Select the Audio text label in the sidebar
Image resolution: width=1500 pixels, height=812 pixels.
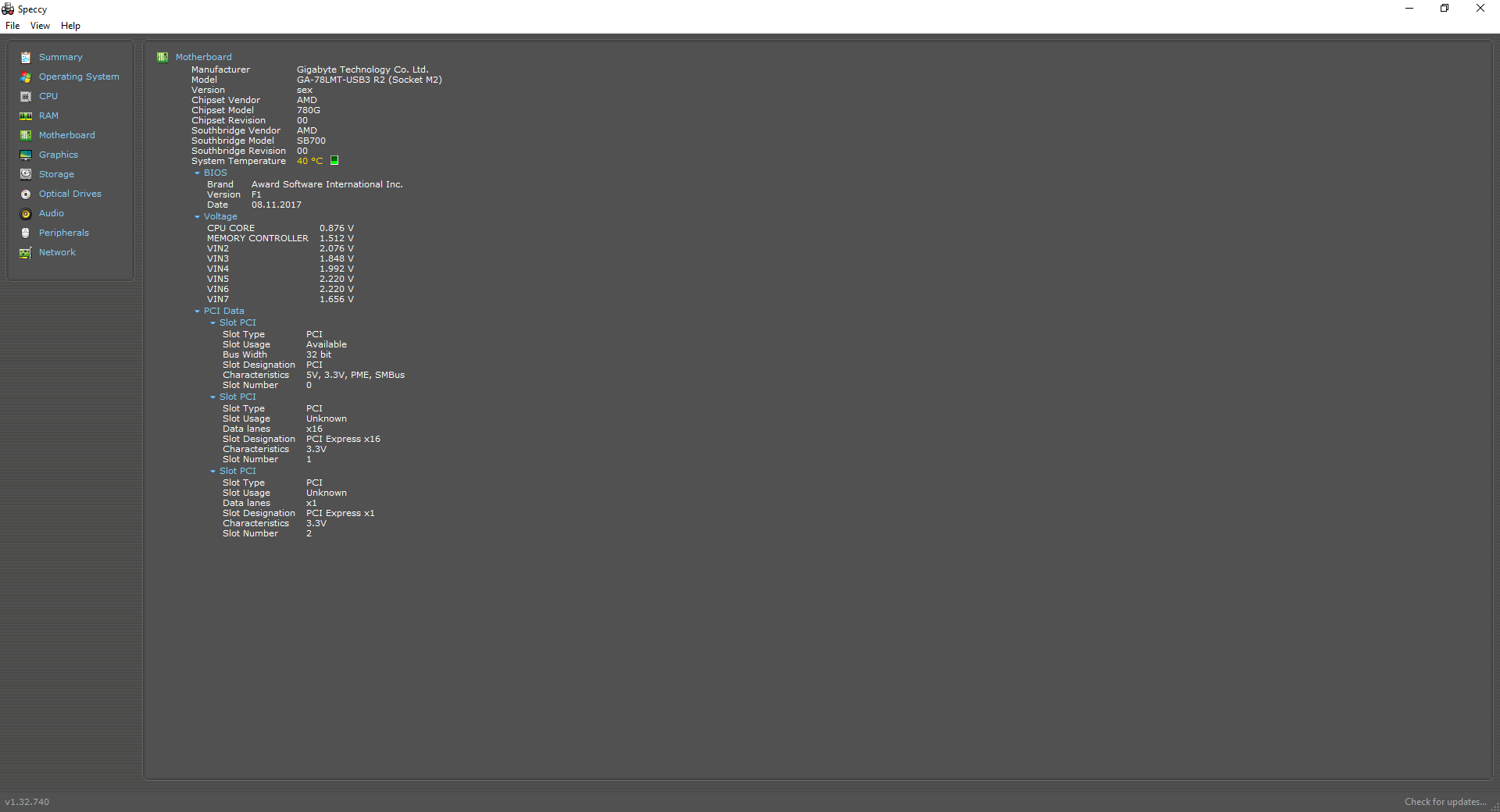[x=52, y=213]
